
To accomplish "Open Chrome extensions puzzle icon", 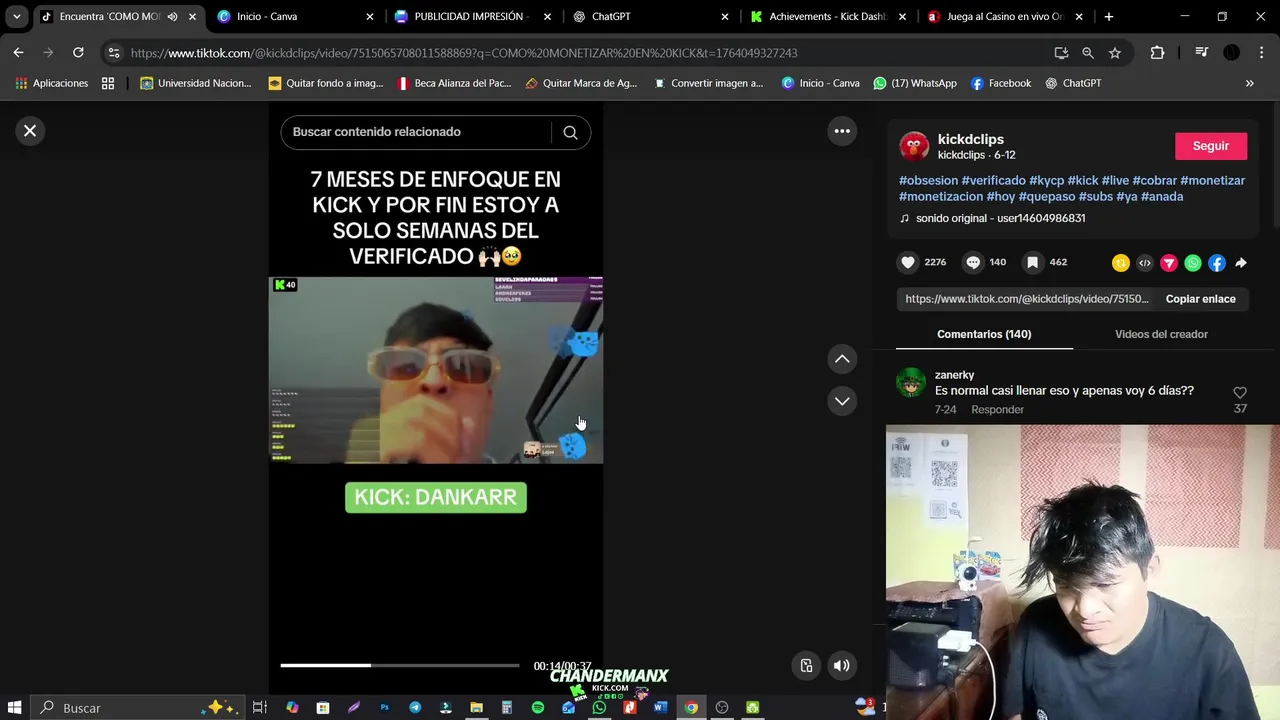I will (x=1157, y=53).
